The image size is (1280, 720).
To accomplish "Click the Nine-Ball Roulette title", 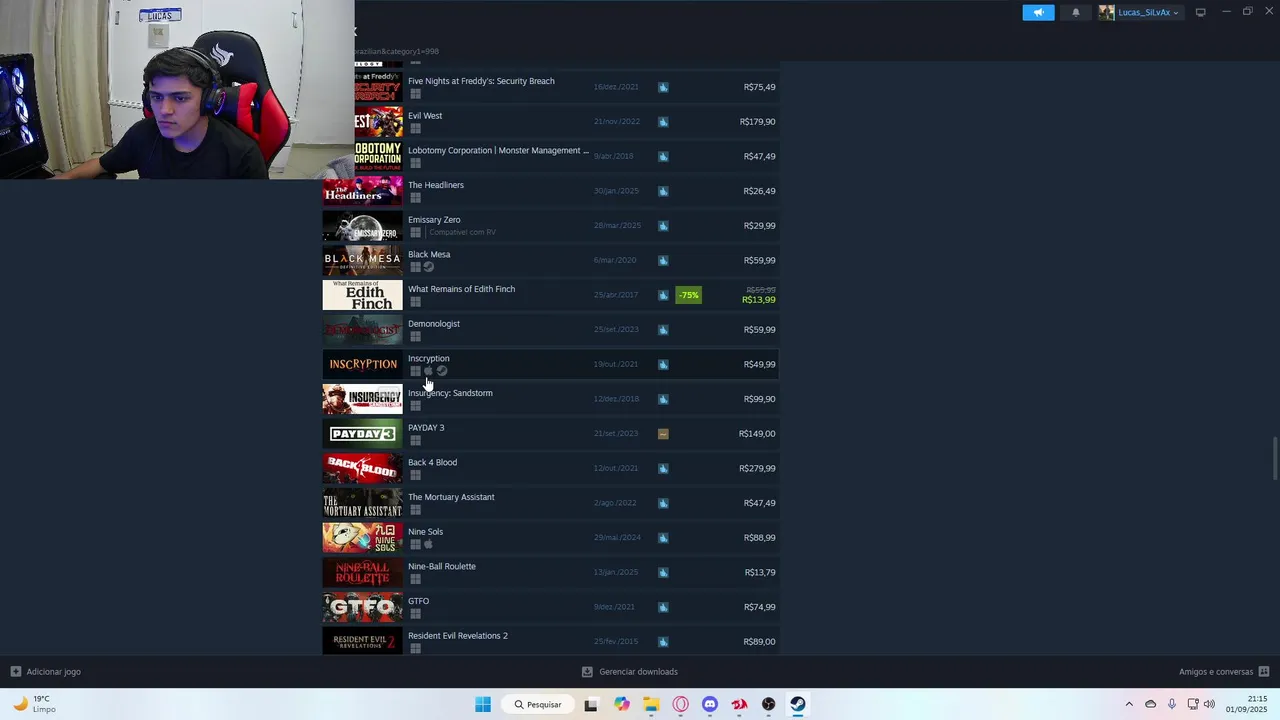I will tap(442, 566).
